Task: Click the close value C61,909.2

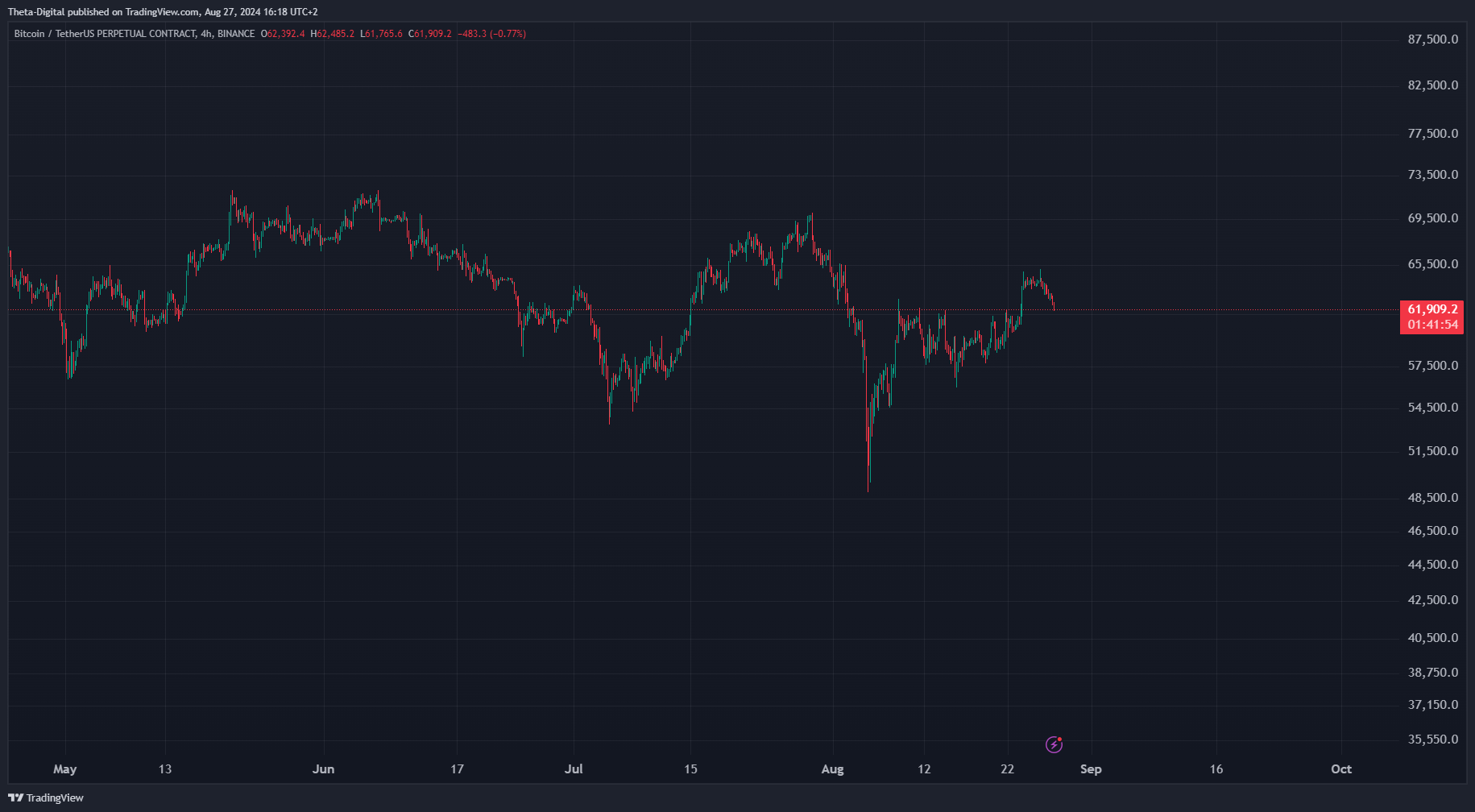Action: pyautogui.click(x=430, y=34)
